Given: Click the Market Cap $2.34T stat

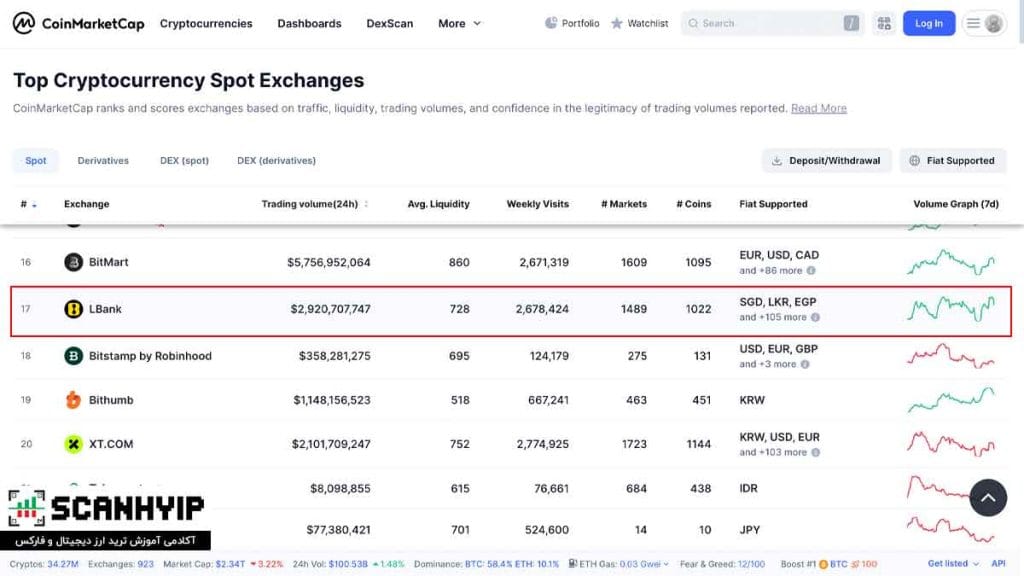Looking at the screenshot, I should pyautogui.click(x=223, y=564).
